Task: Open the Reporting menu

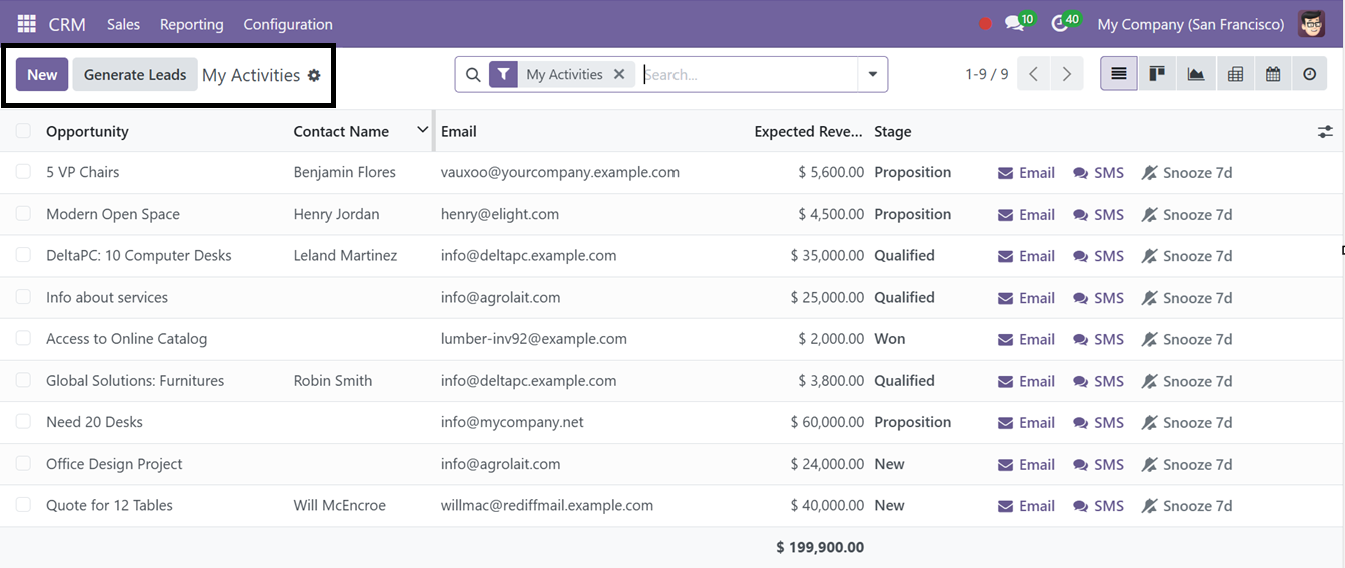Action: click(191, 24)
